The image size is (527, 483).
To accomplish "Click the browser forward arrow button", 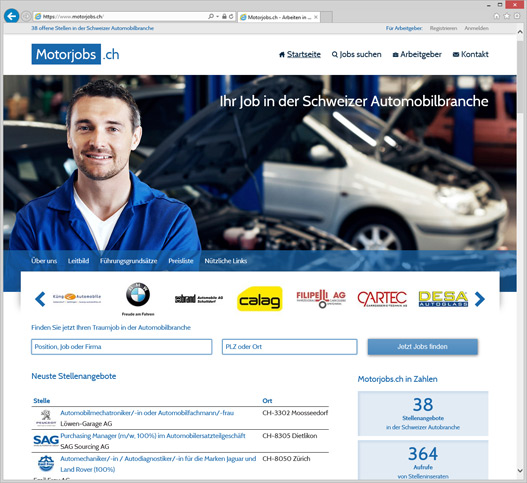I will click(x=26, y=16).
